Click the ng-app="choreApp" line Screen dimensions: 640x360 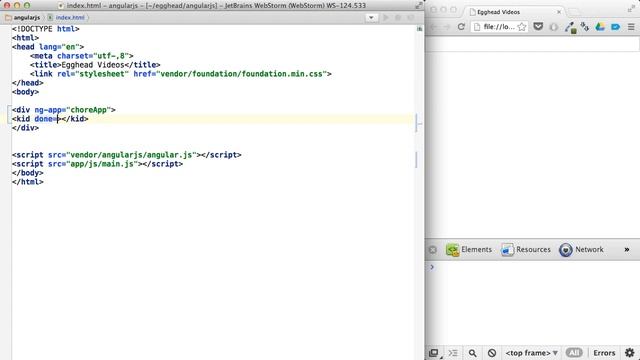(x=64, y=110)
